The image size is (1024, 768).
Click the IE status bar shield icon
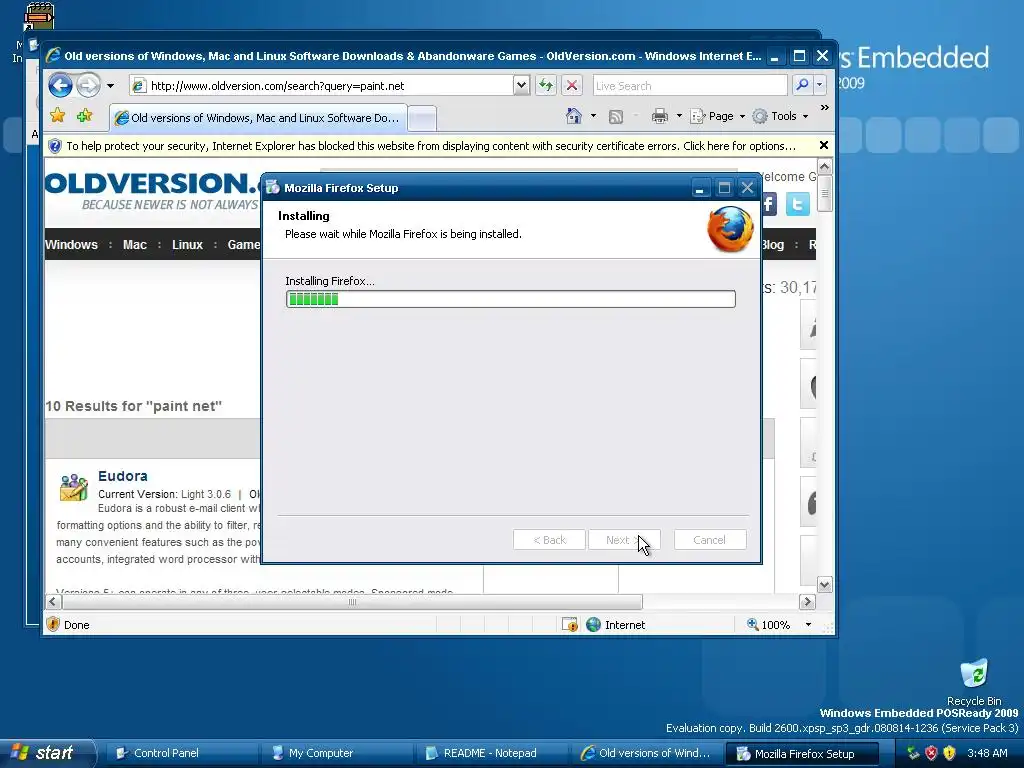(53, 624)
